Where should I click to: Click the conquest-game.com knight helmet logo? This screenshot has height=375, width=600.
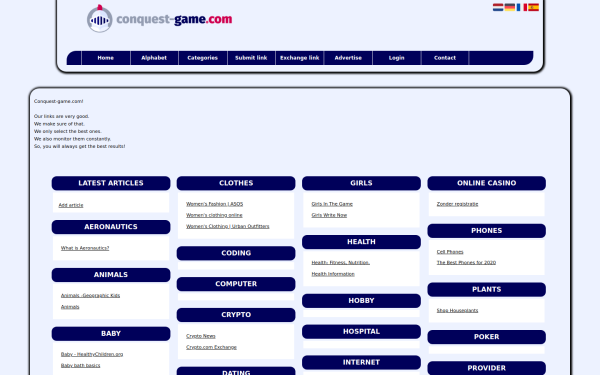[x=99, y=19]
